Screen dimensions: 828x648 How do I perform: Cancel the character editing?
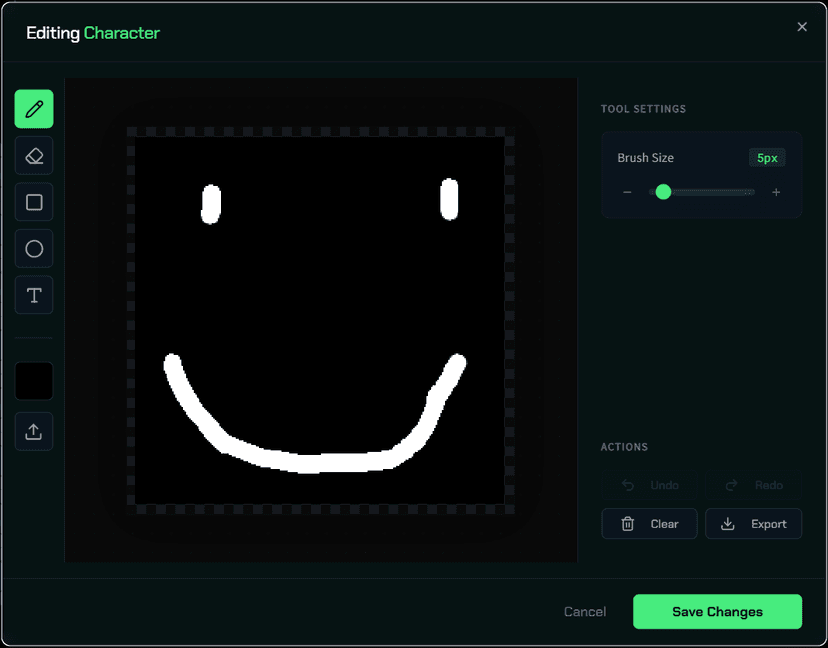click(585, 611)
